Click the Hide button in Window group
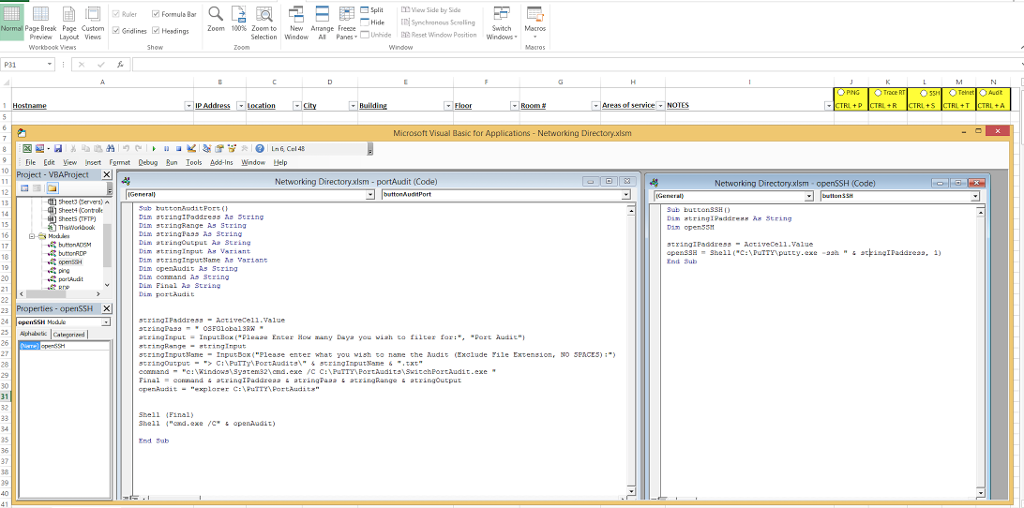This screenshot has height=508, width=1024. (372, 22)
